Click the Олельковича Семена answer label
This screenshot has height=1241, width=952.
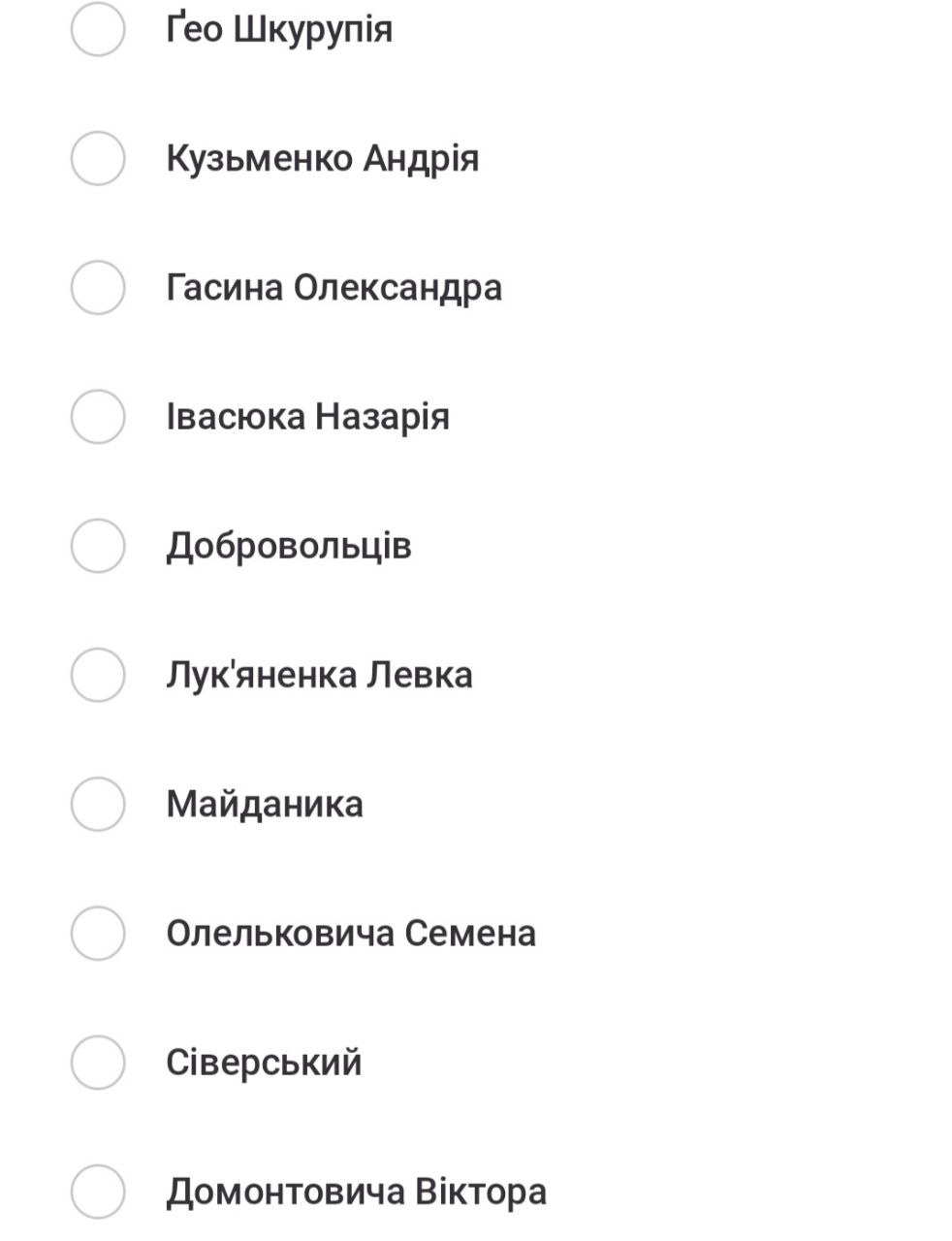[350, 933]
